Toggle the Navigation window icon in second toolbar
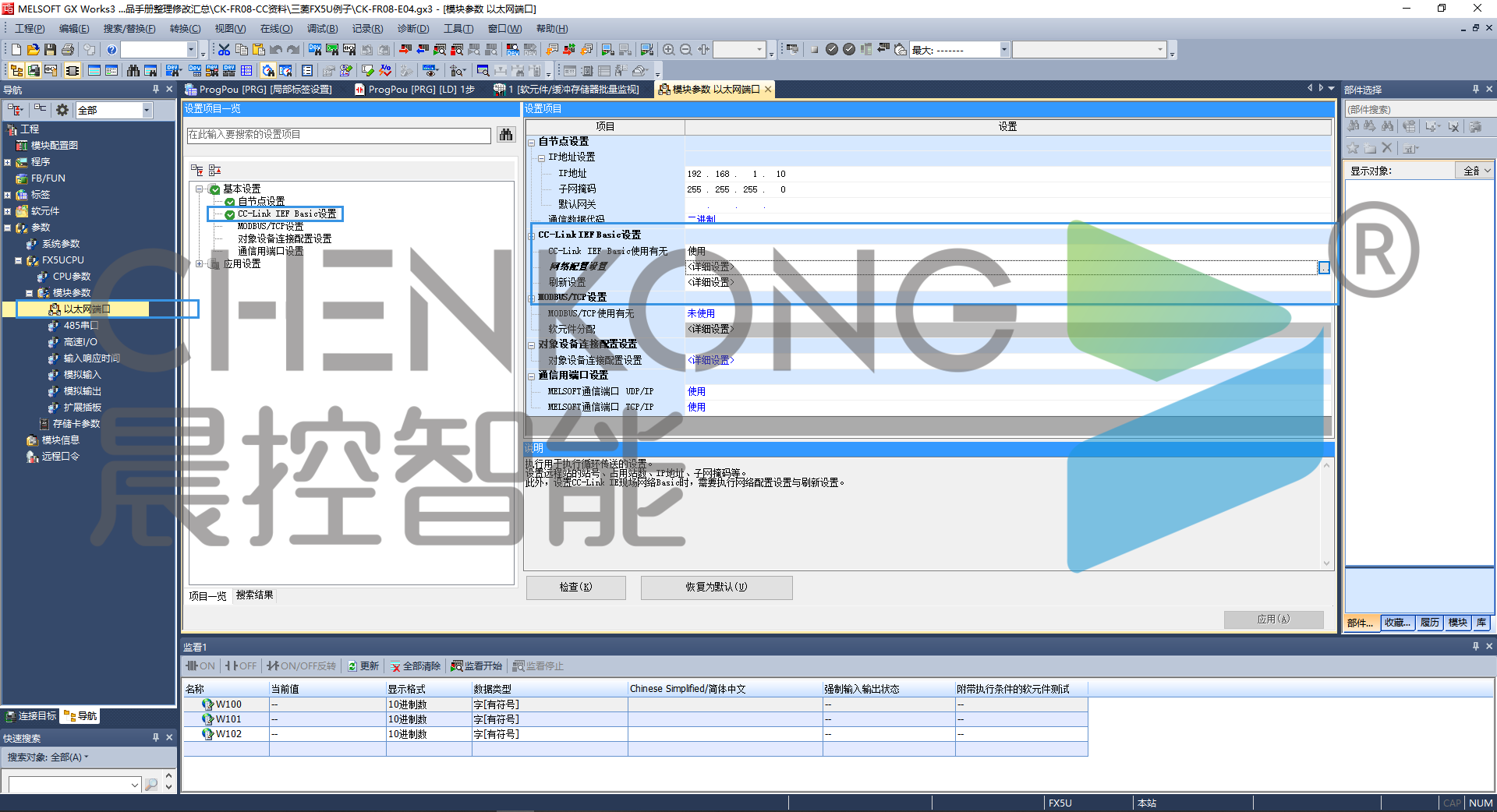Screen dimensions: 1497x812 click(16, 71)
